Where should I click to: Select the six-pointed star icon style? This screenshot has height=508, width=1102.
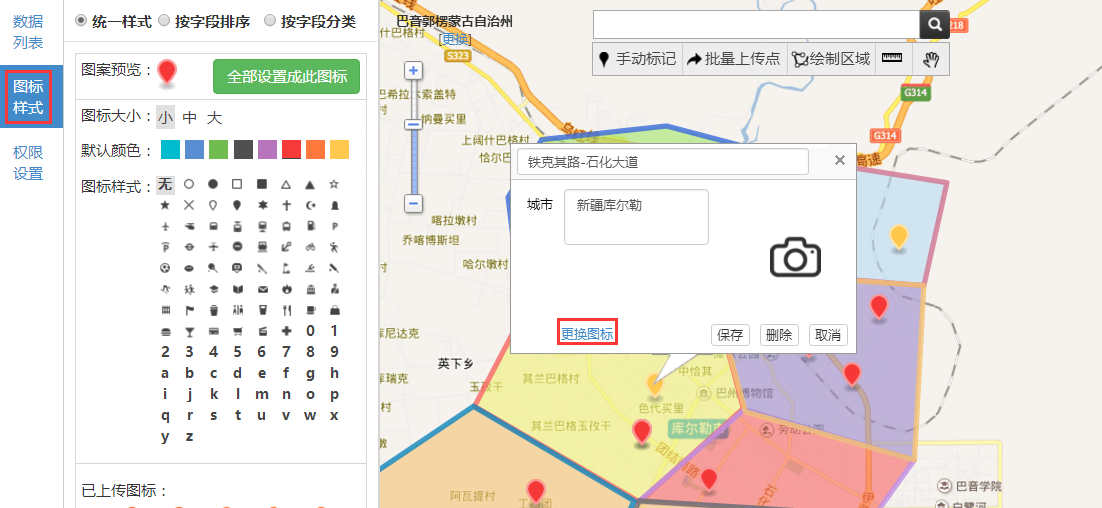pos(261,205)
